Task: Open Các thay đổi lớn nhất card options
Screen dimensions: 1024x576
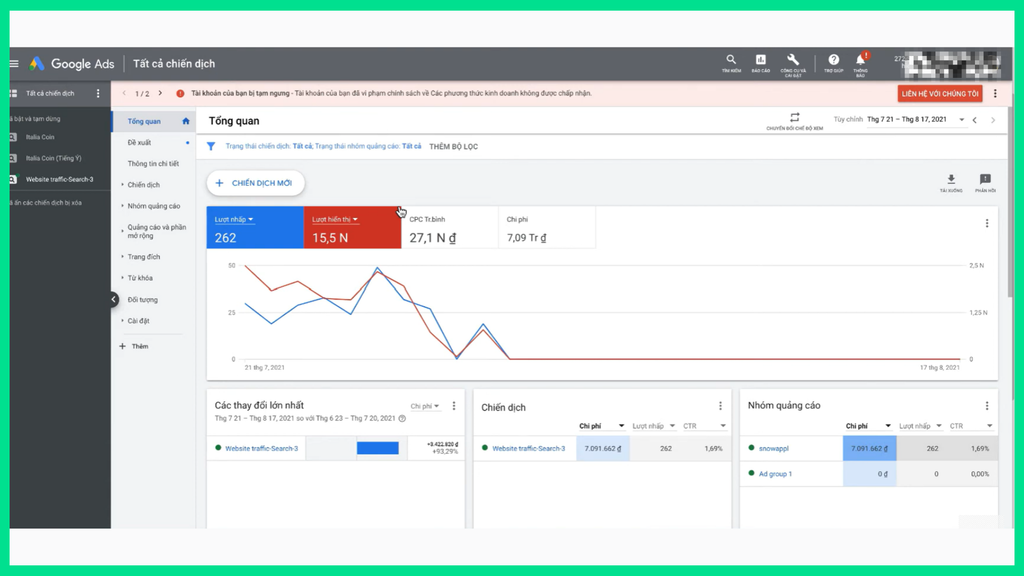Action: pyautogui.click(x=454, y=406)
